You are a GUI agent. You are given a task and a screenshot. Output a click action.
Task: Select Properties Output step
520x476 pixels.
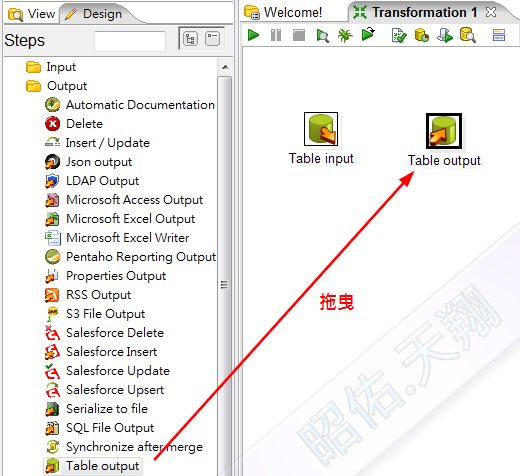[x=105, y=276]
